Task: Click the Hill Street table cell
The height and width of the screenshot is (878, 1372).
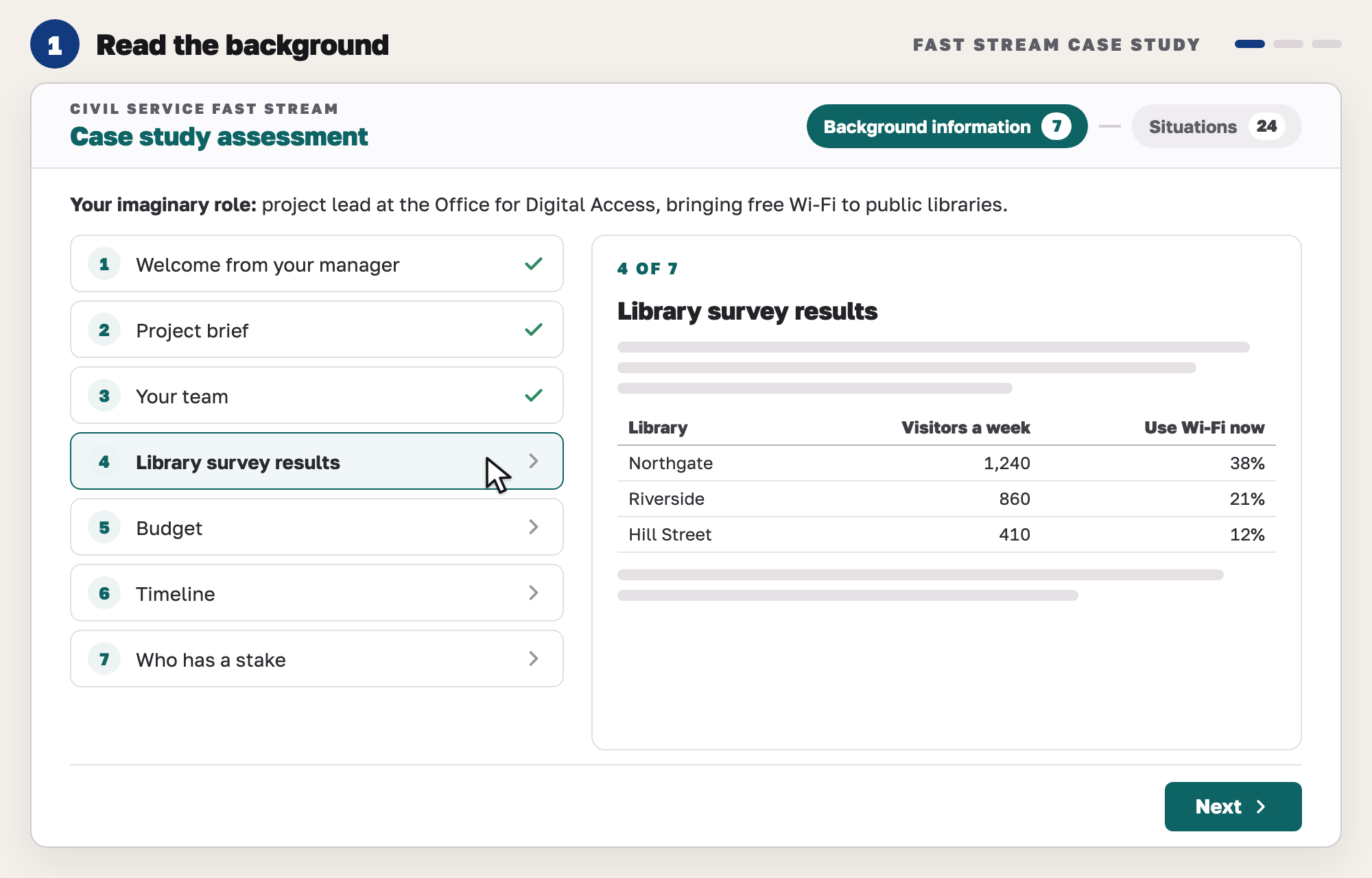Action: [670, 534]
